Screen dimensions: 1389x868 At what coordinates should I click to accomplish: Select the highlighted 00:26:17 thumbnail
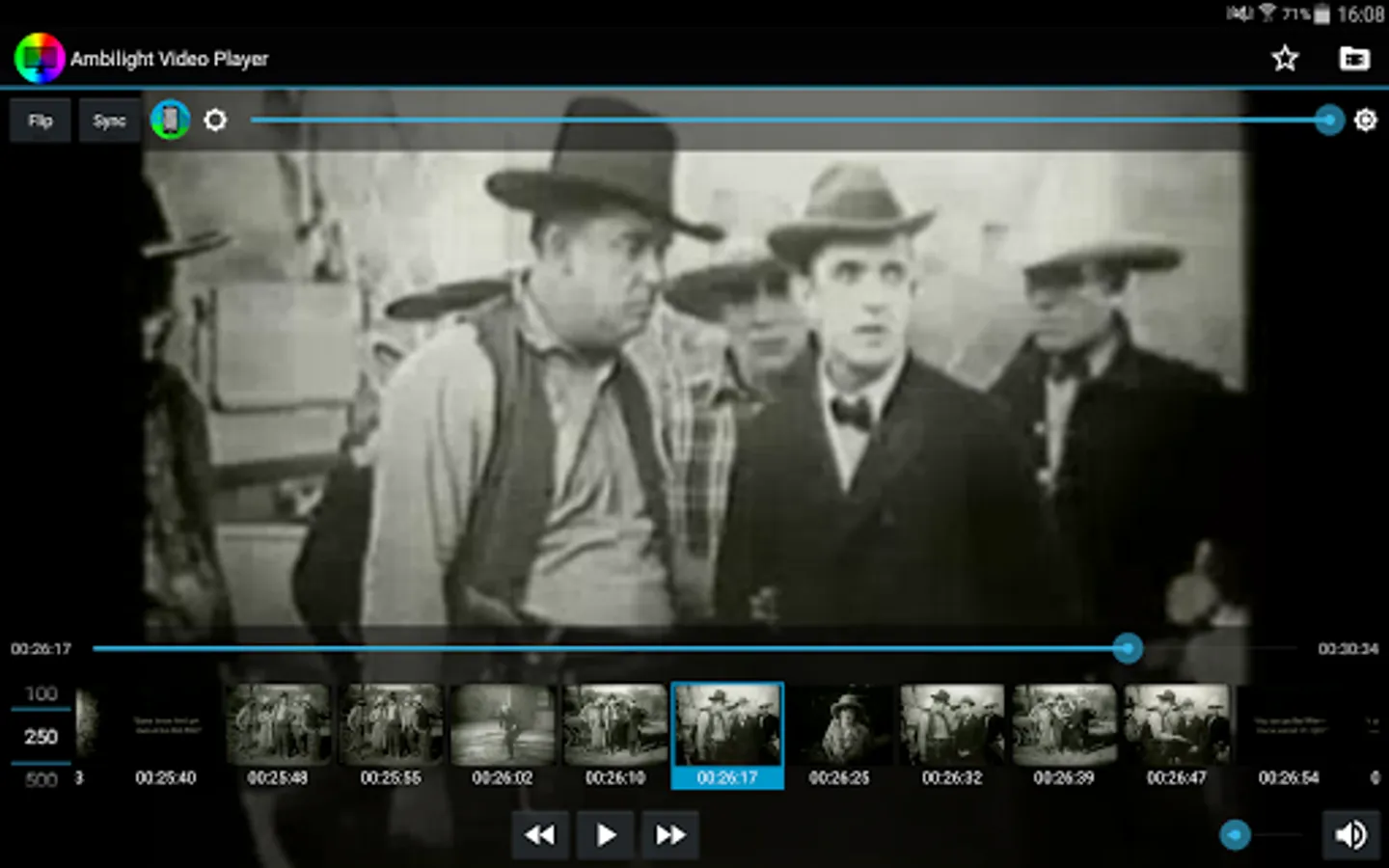727,736
